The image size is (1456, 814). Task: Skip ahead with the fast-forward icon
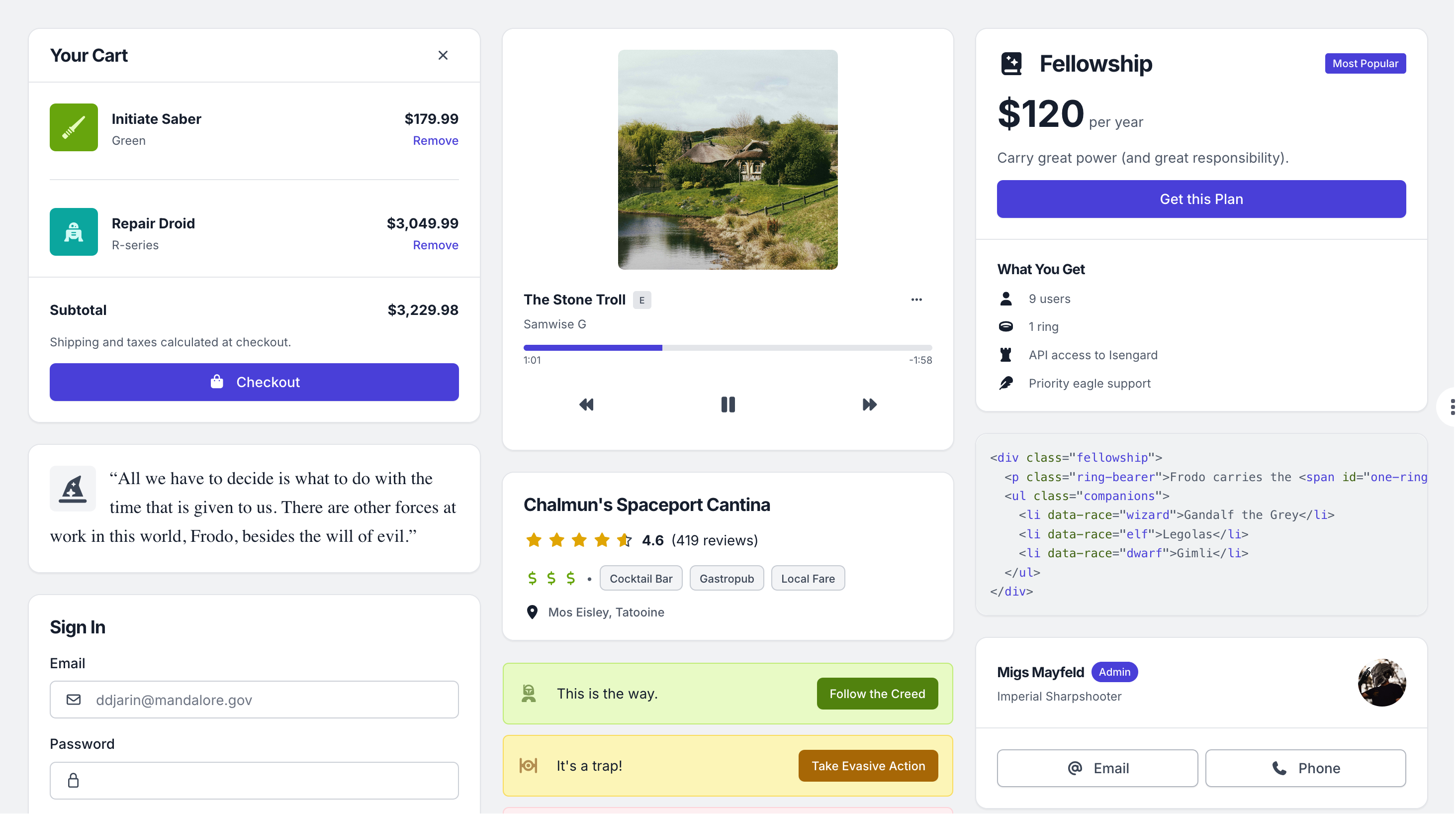coord(869,405)
